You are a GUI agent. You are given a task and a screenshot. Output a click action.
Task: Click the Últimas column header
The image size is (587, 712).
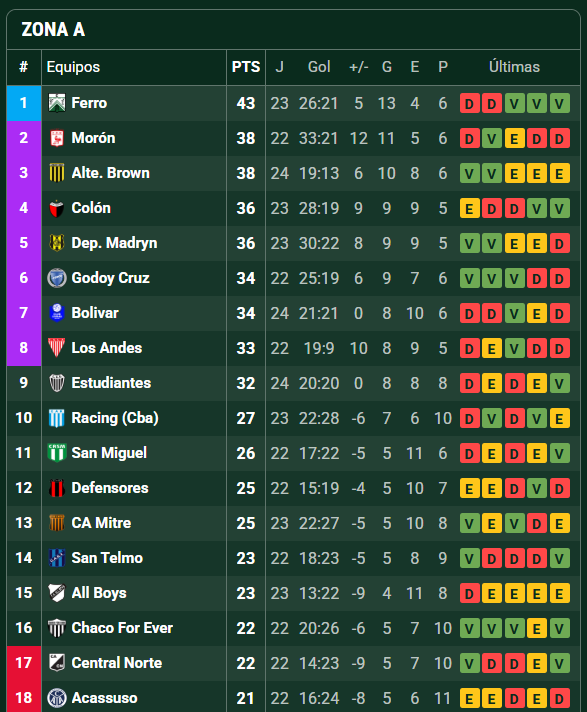coord(514,67)
